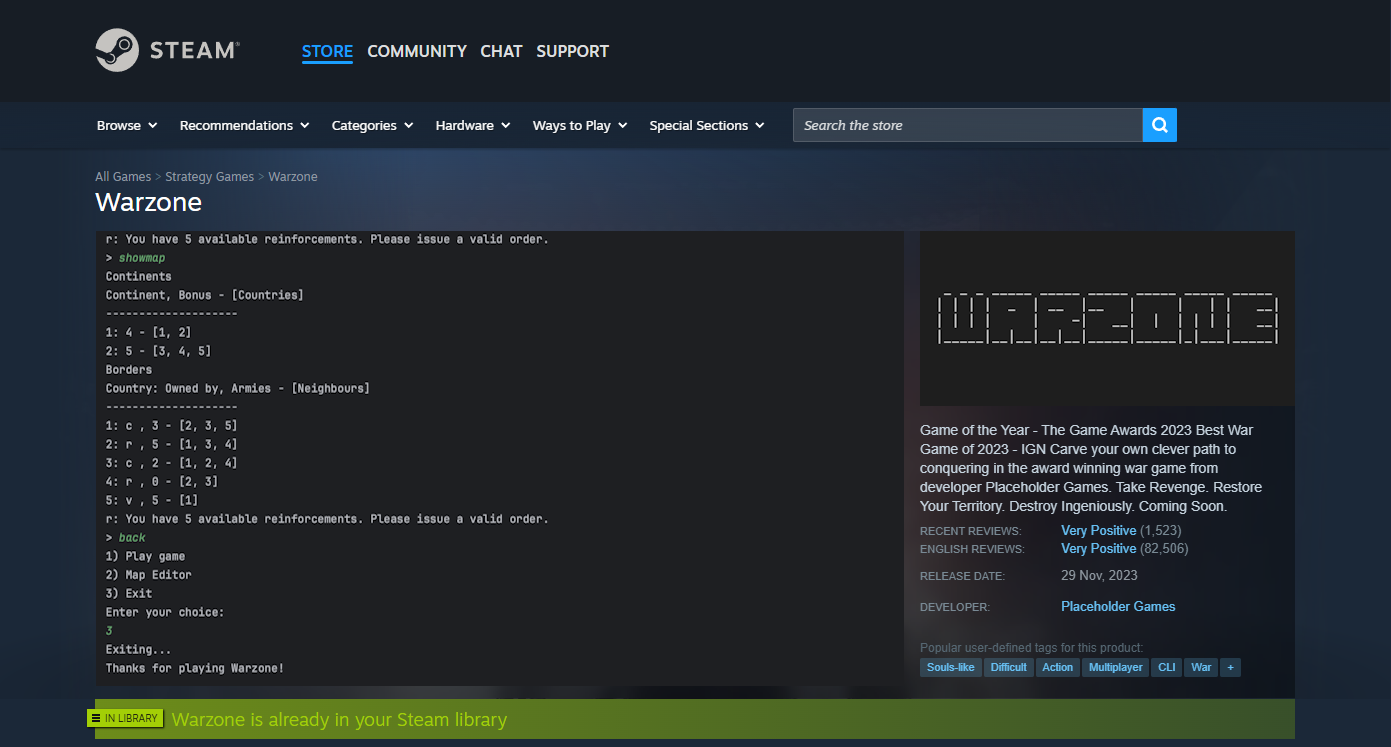The width and height of the screenshot is (1391, 747).
Task: Click the Steam logo icon
Action: click(117, 50)
